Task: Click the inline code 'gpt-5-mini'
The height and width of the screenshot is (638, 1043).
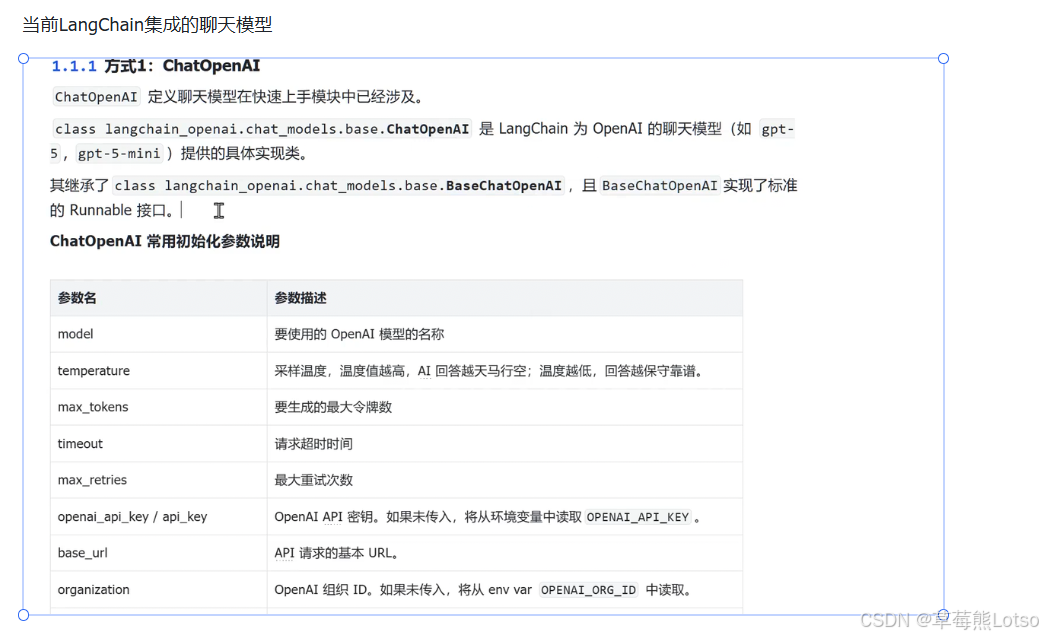Action: pos(119,154)
